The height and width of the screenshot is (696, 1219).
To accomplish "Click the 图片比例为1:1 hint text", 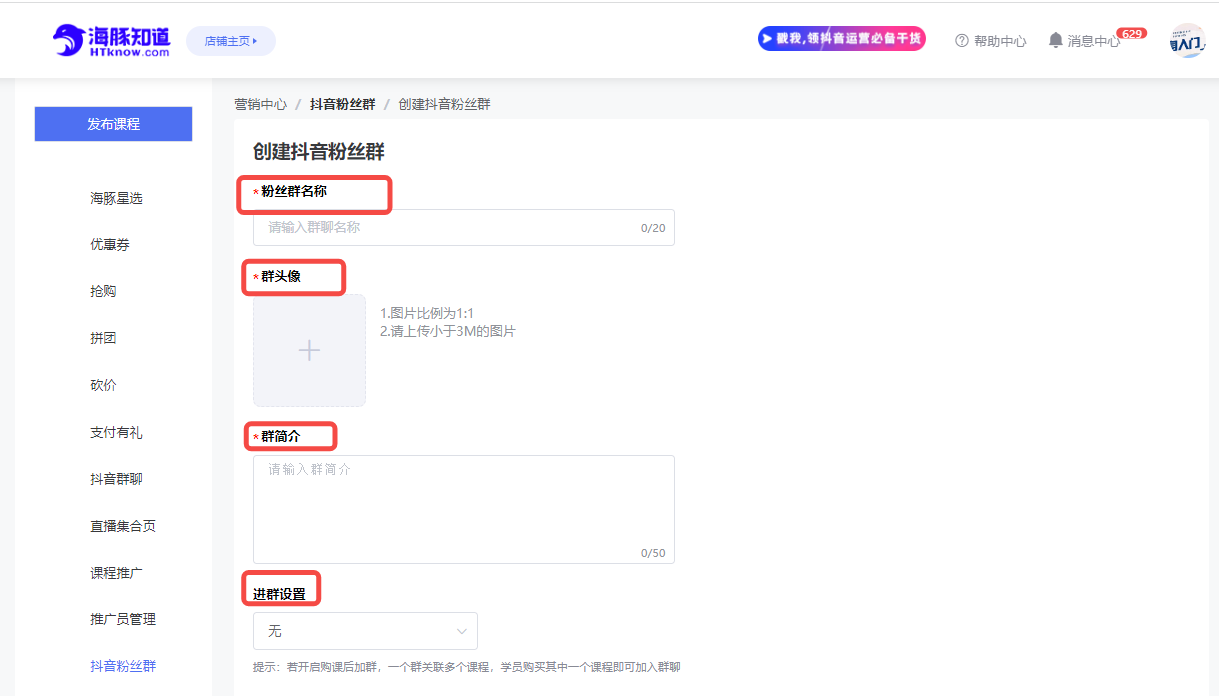I will (x=427, y=313).
